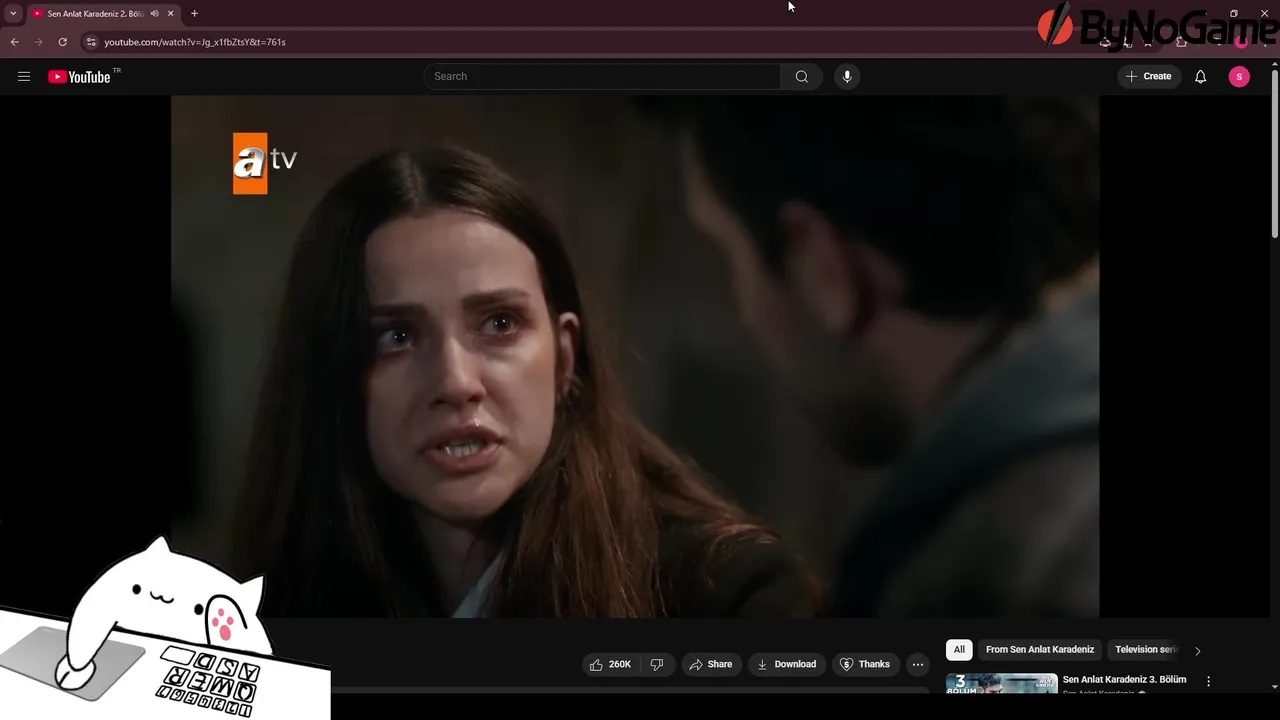Open more actions ellipsis under video

pos(918,664)
